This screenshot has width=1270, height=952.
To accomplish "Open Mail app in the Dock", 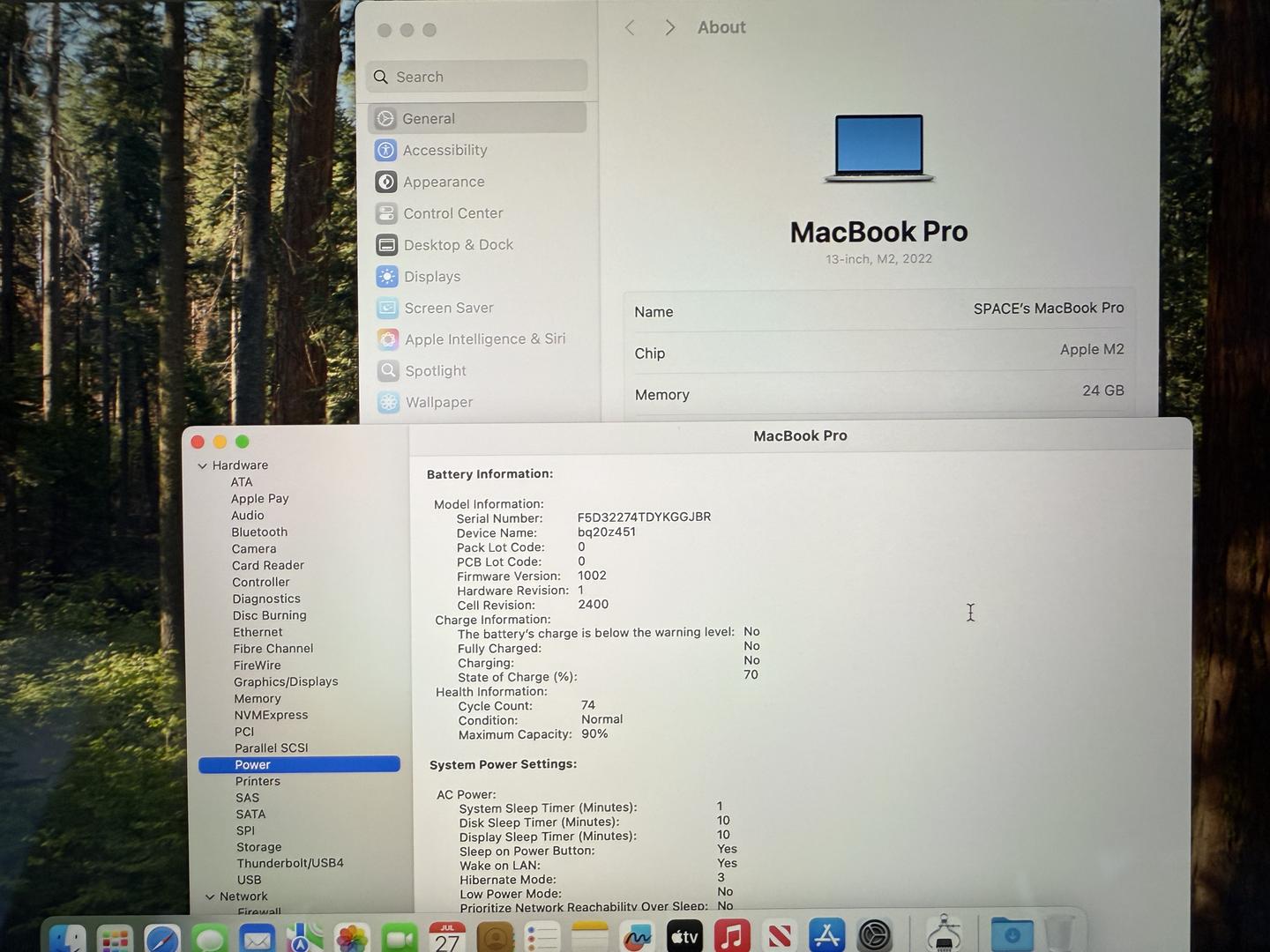I will coord(258,937).
